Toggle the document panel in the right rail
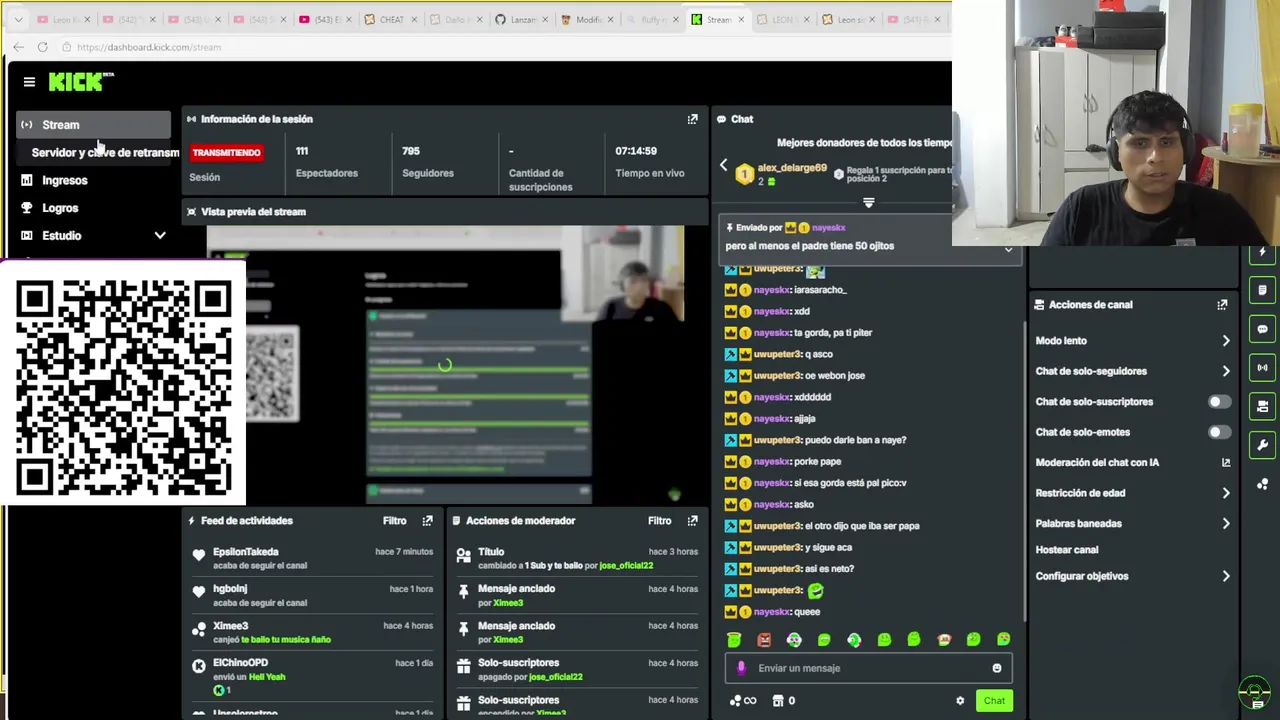Image resolution: width=1280 pixels, height=720 pixels. 1262,290
